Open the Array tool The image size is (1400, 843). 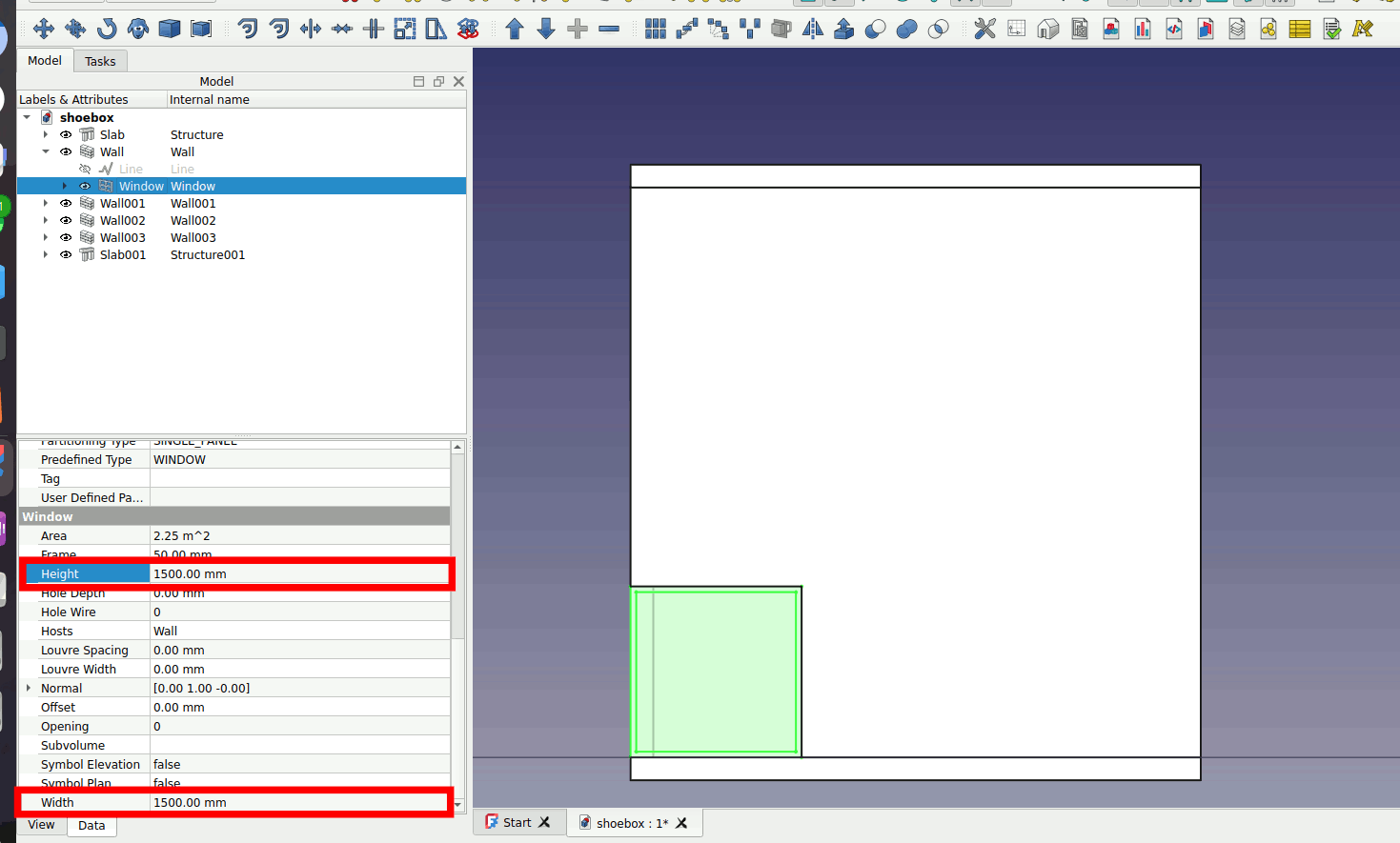click(656, 29)
